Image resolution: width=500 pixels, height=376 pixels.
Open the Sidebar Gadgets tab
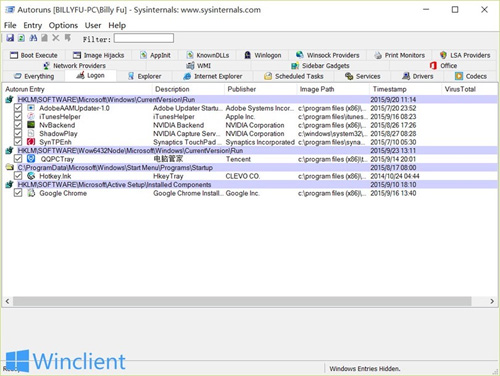pyautogui.click(x=320, y=65)
